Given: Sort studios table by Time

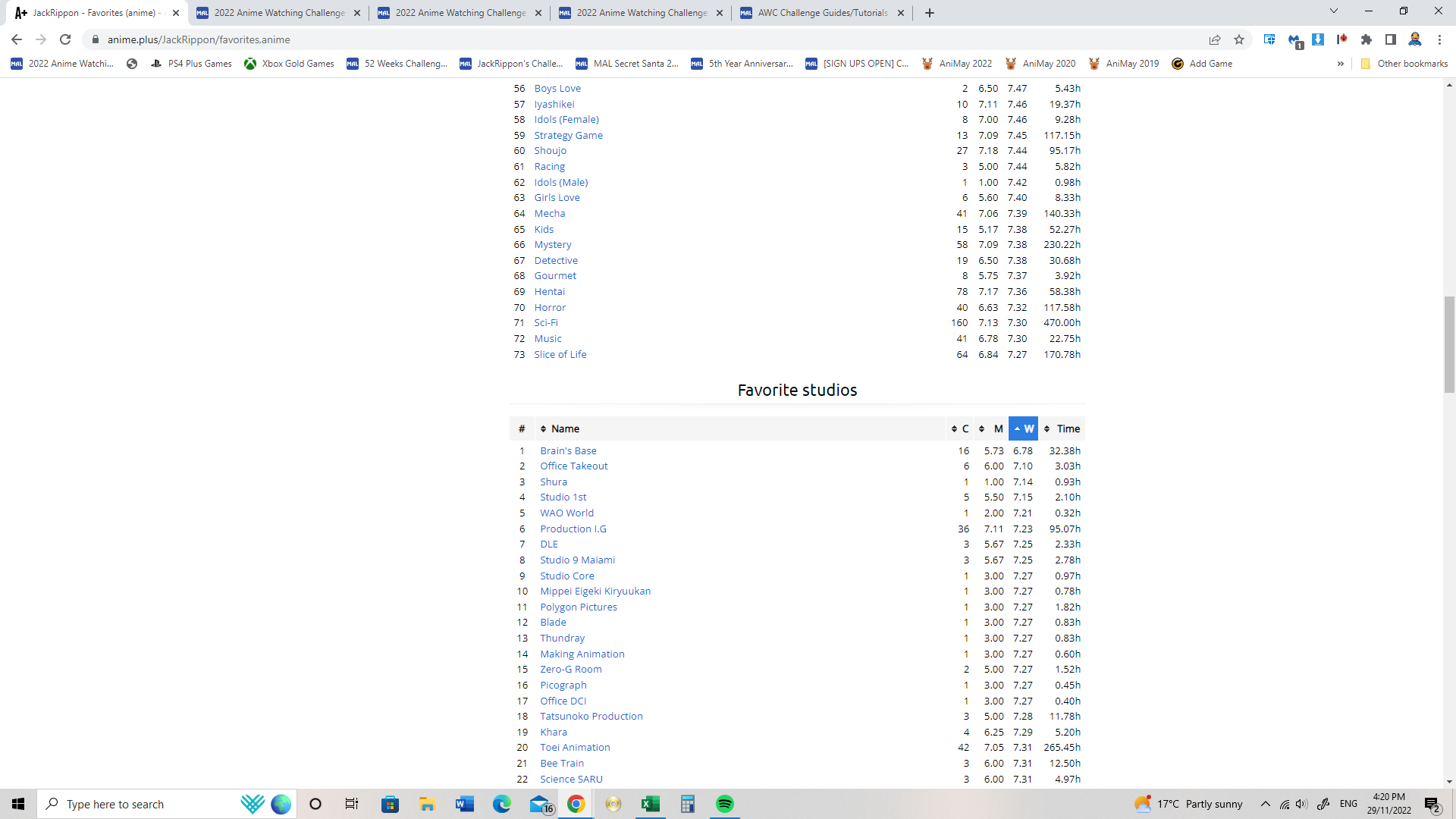Looking at the screenshot, I should coord(1068,428).
